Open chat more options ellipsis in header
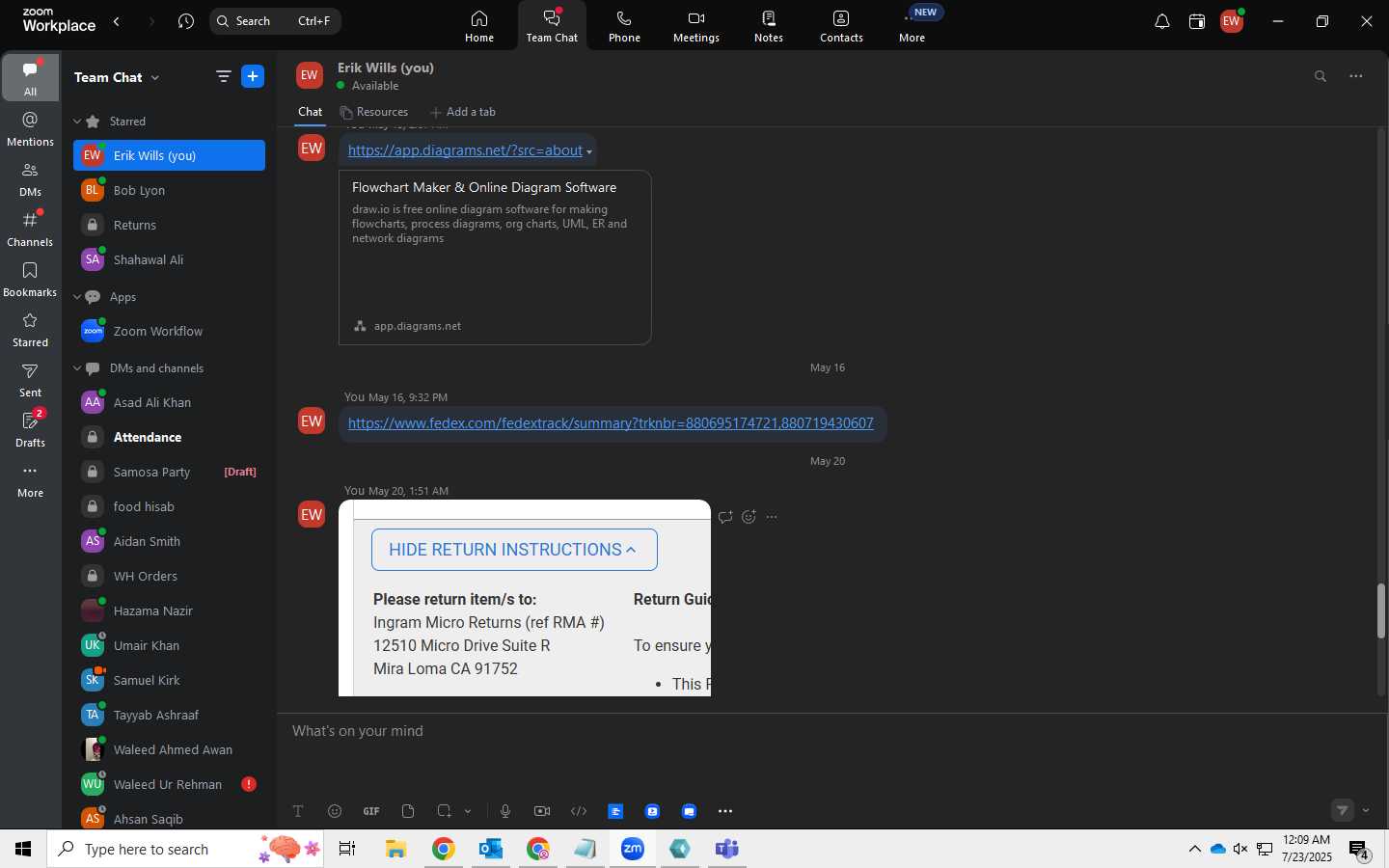This screenshot has width=1389, height=868. click(1356, 76)
